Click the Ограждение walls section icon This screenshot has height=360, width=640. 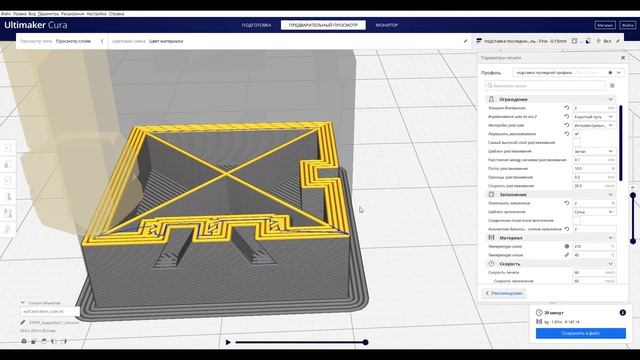tap(491, 99)
